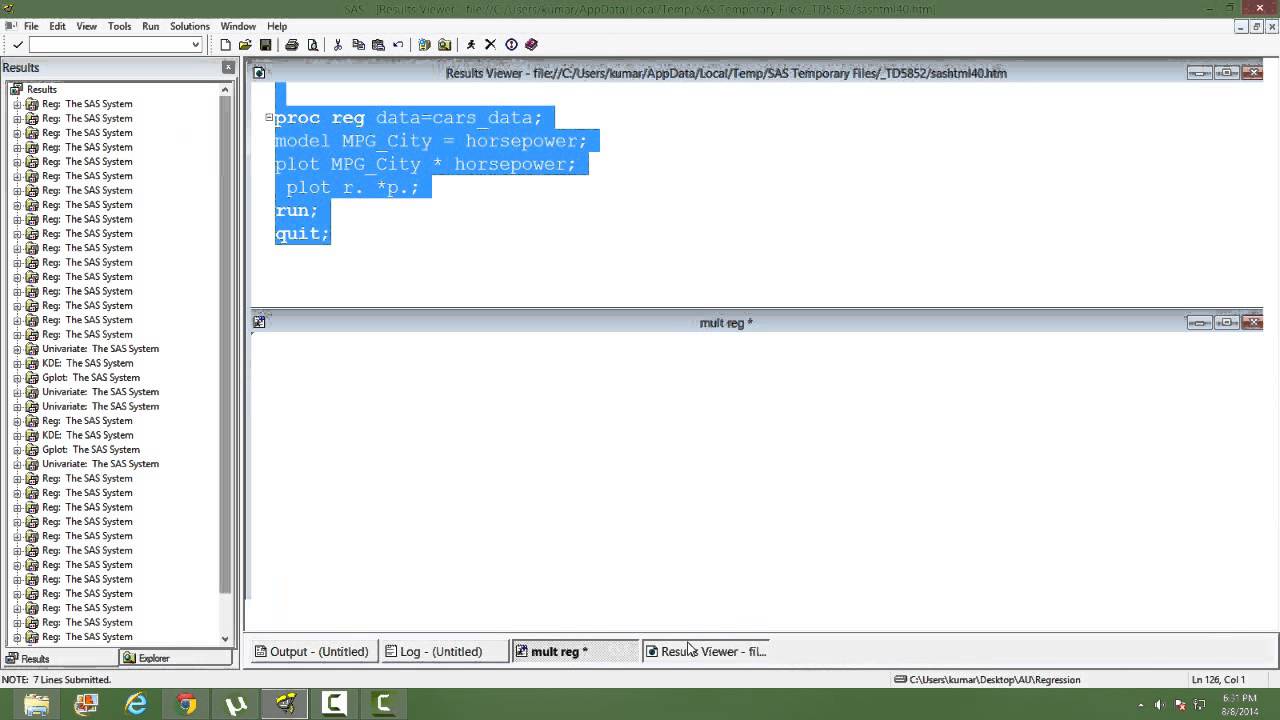Switch to the Results Viewer window tab
The width and height of the screenshot is (1280, 720).
pos(706,651)
